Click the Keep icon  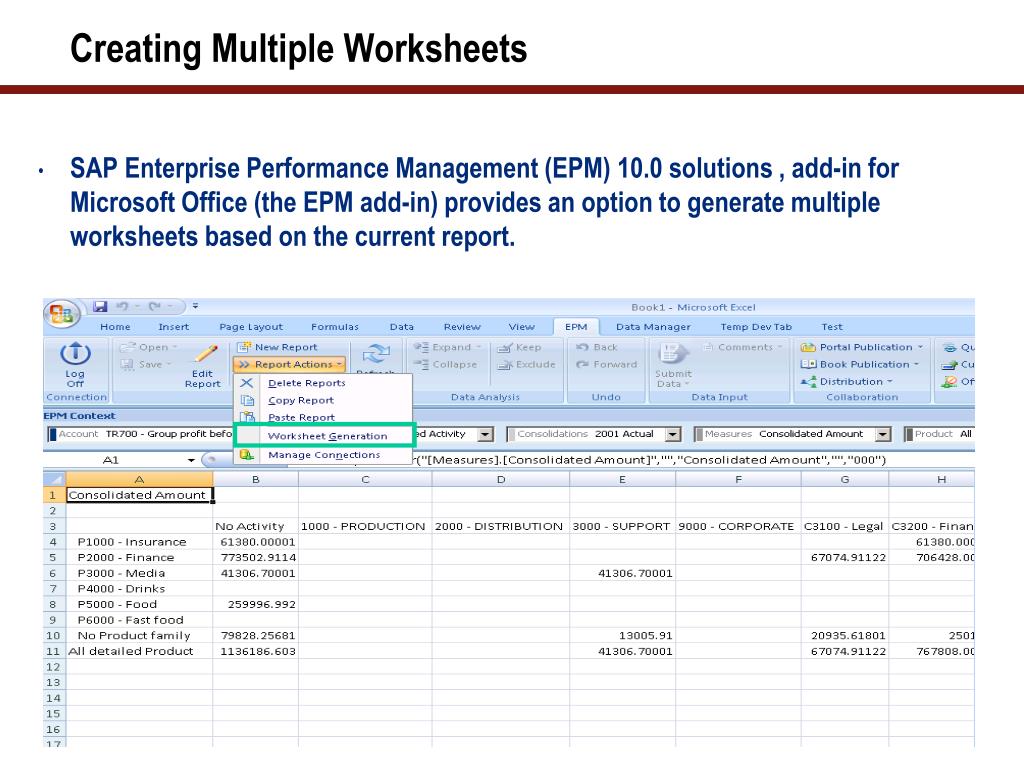[504, 347]
